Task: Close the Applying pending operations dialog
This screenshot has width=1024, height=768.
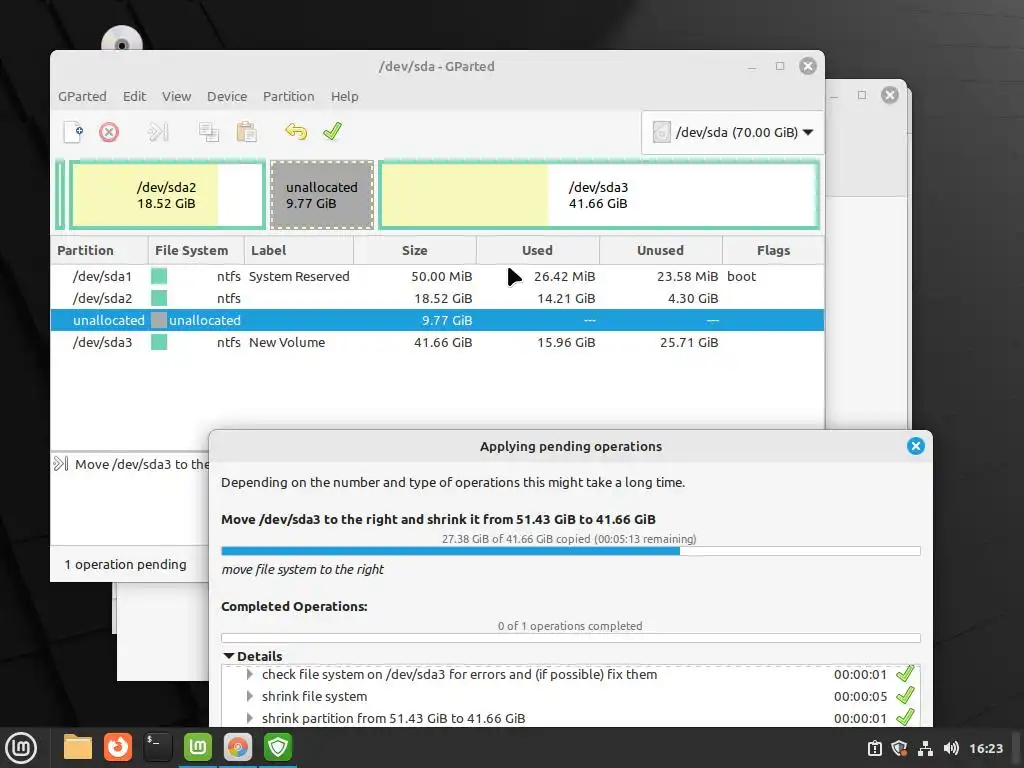Action: tap(916, 446)
